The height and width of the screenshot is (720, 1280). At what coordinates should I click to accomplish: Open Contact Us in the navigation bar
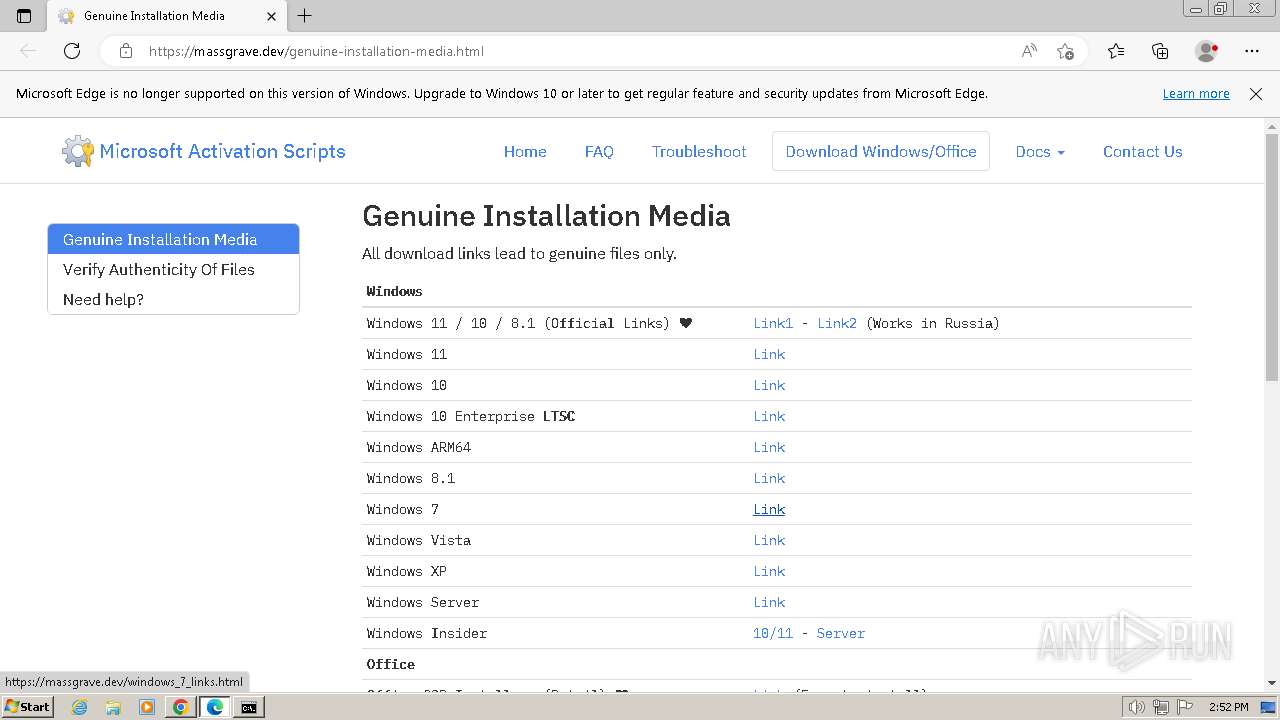click(x=1143, y=152)
